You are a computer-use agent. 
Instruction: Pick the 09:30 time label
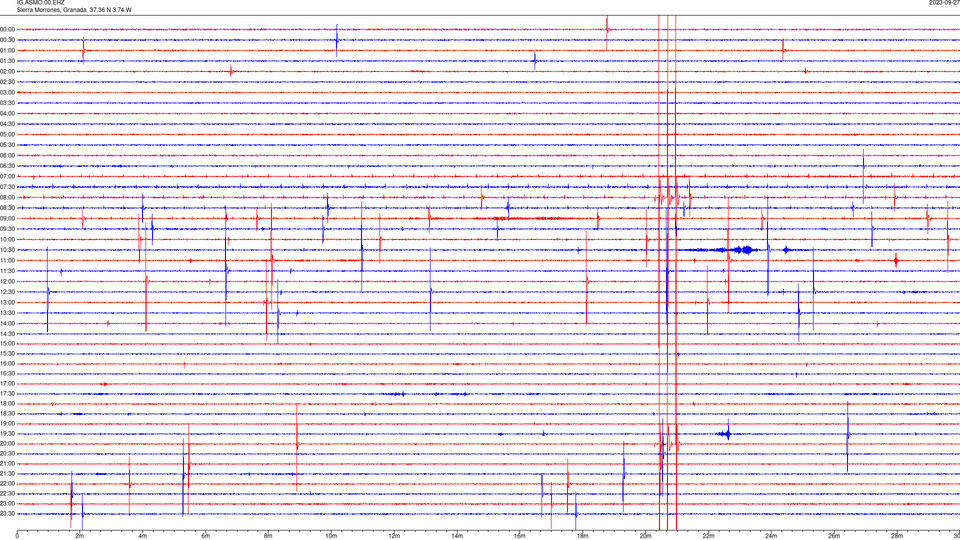pos(8,228)
